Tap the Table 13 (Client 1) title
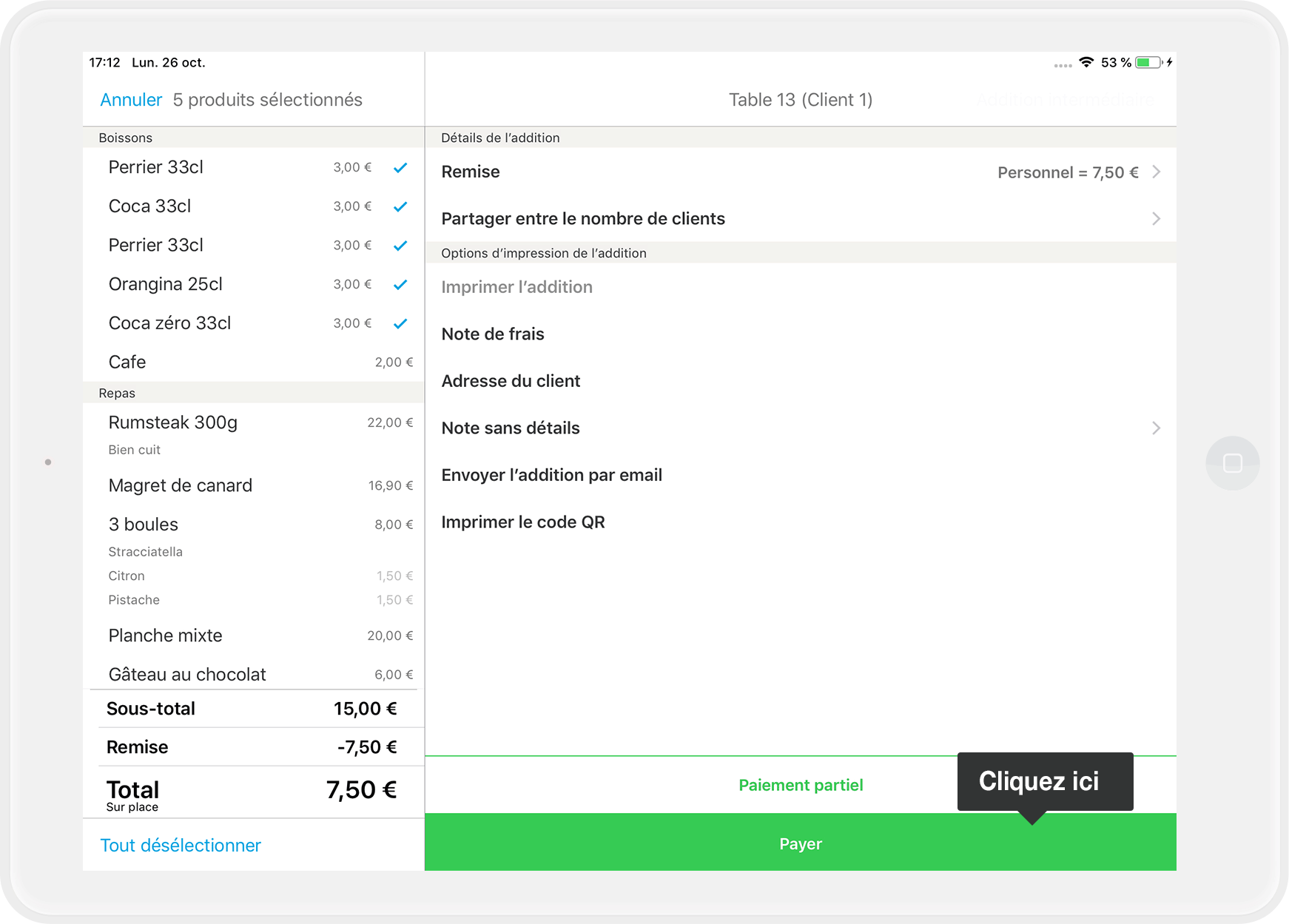Image resolution: width=1289 pixels, height=924 pixels. pyautogui.click(x=801, y=100)
